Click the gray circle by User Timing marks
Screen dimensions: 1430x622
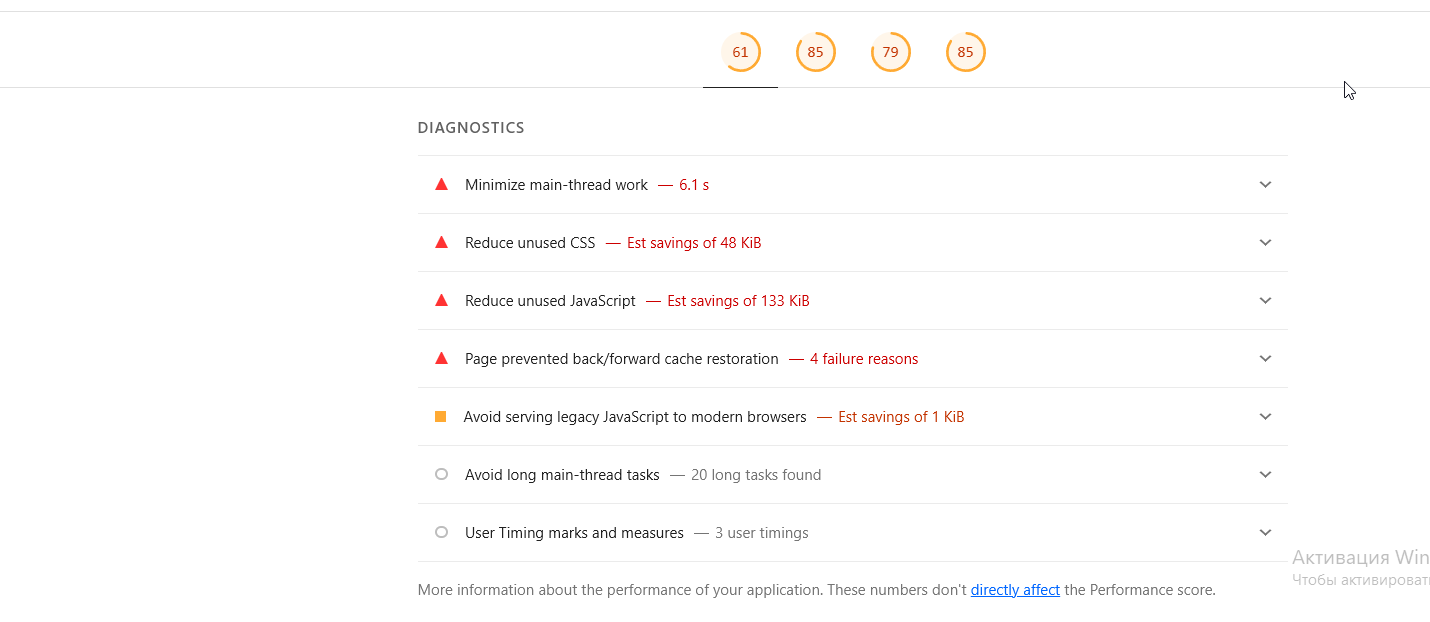(441, 533)
